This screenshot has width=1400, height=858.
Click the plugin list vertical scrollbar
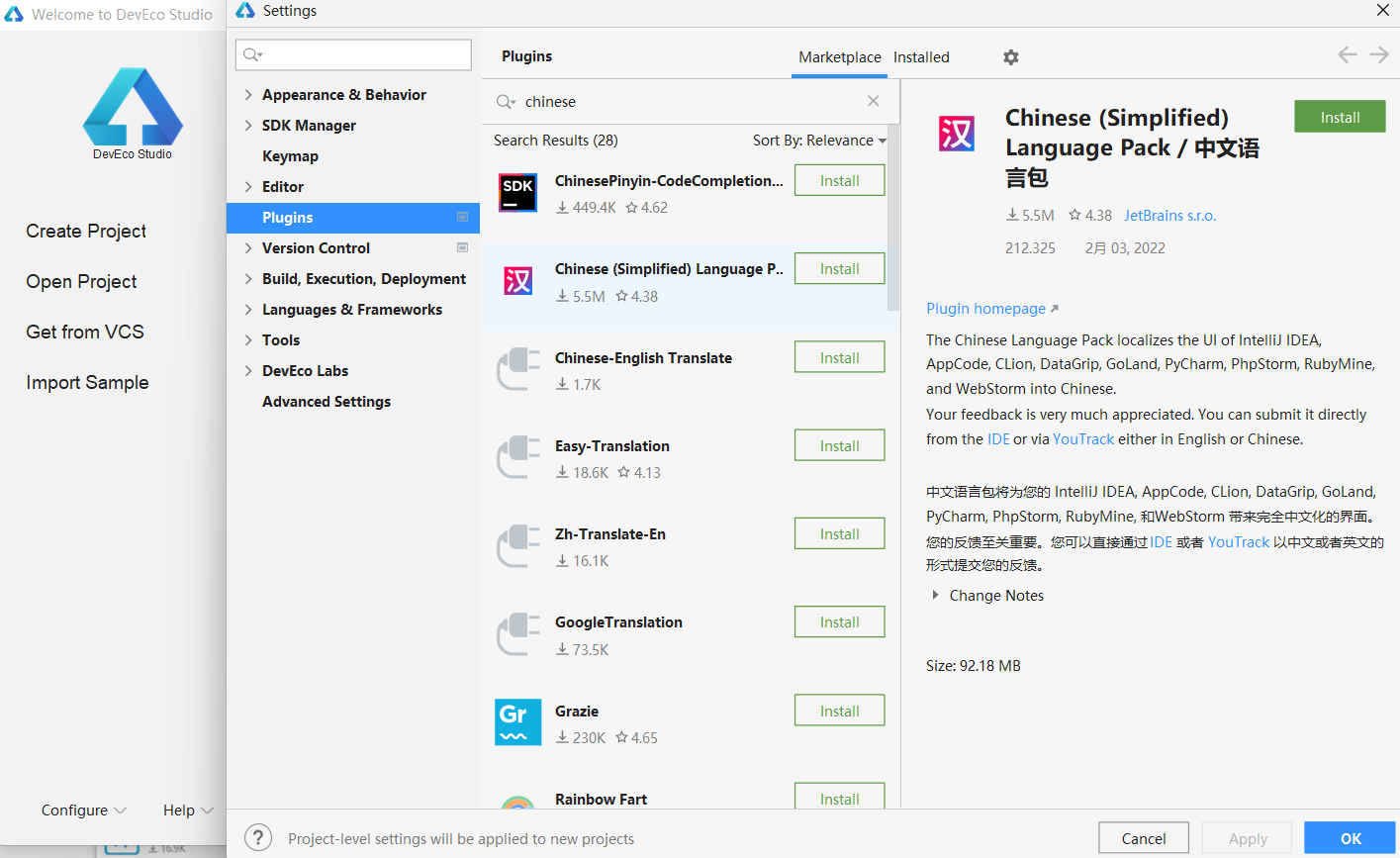coord(893,218)
